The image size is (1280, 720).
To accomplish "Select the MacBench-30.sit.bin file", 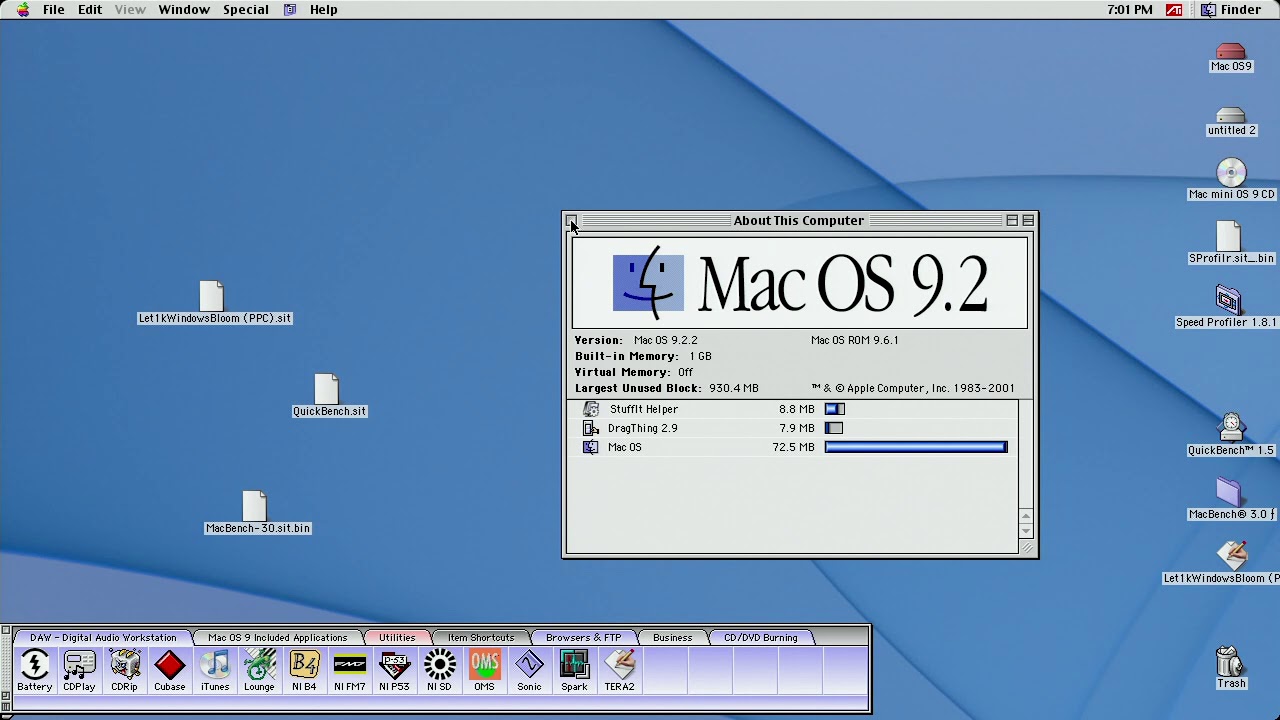I will [257, 513].
